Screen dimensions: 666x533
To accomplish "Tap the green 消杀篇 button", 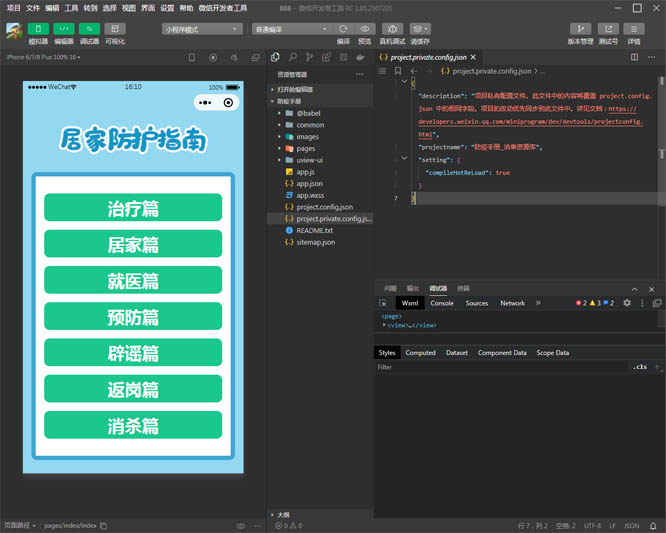I will [x=133, y=425].
